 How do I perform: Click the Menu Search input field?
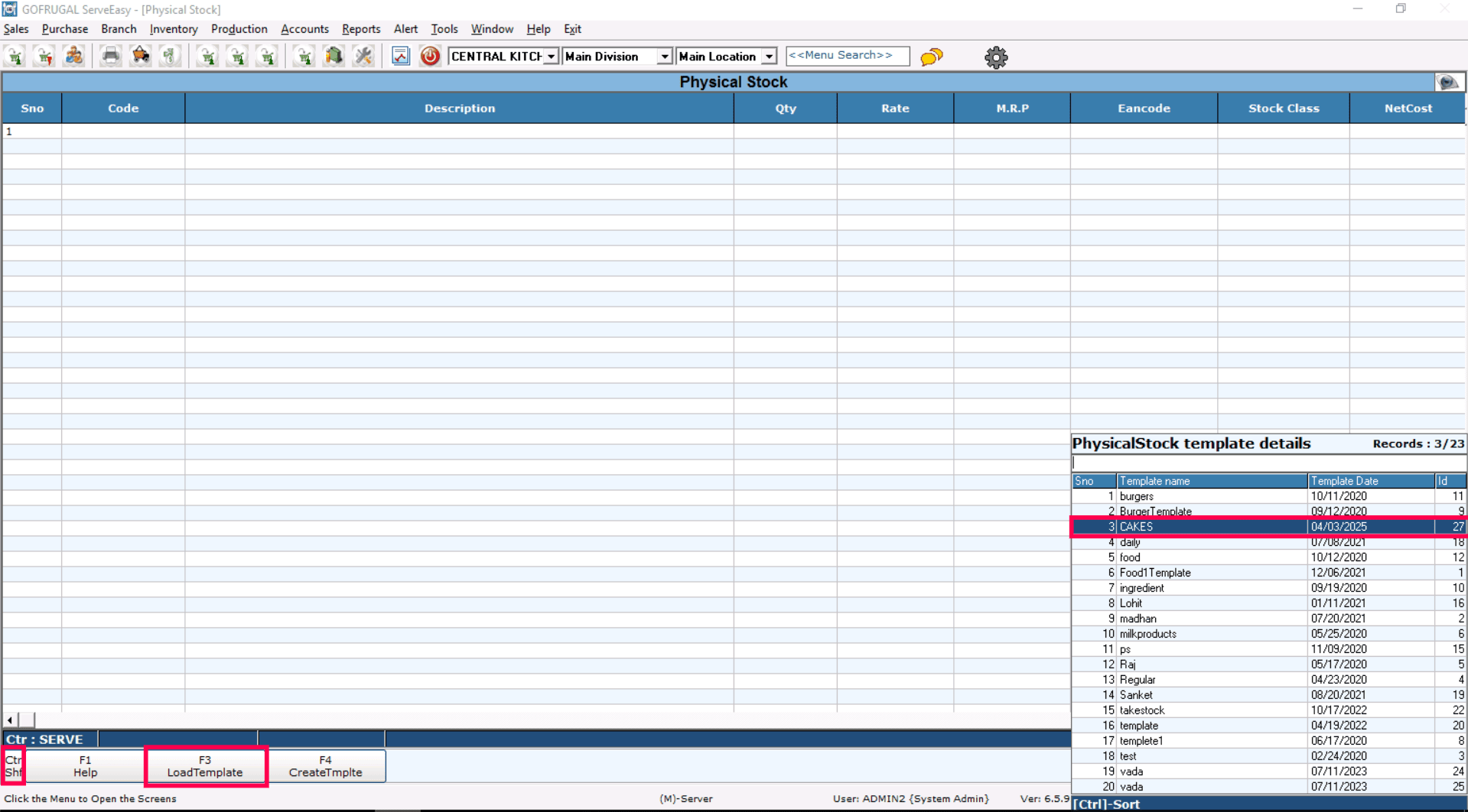click(x=847, y=56)
